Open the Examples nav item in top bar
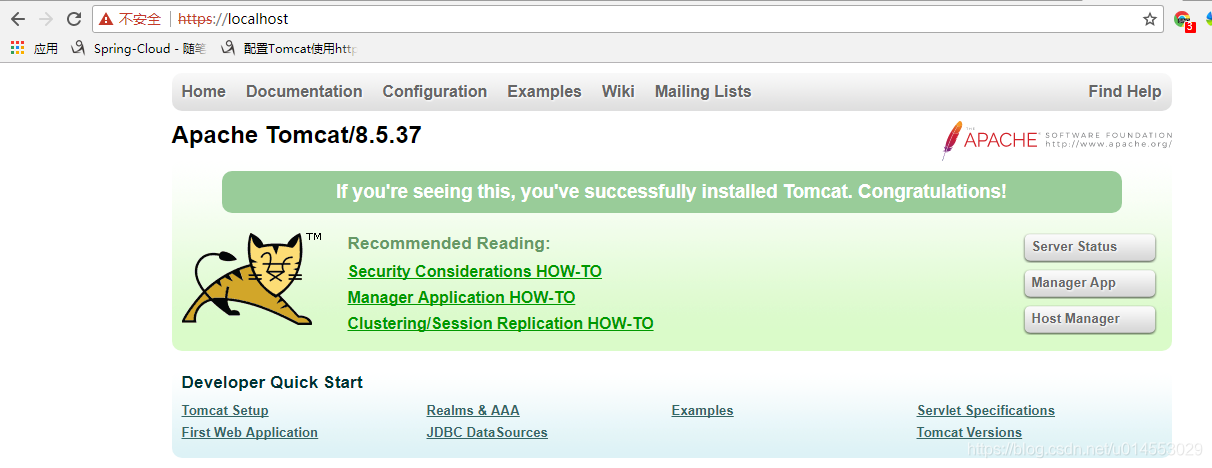 (x=544, y=91)
